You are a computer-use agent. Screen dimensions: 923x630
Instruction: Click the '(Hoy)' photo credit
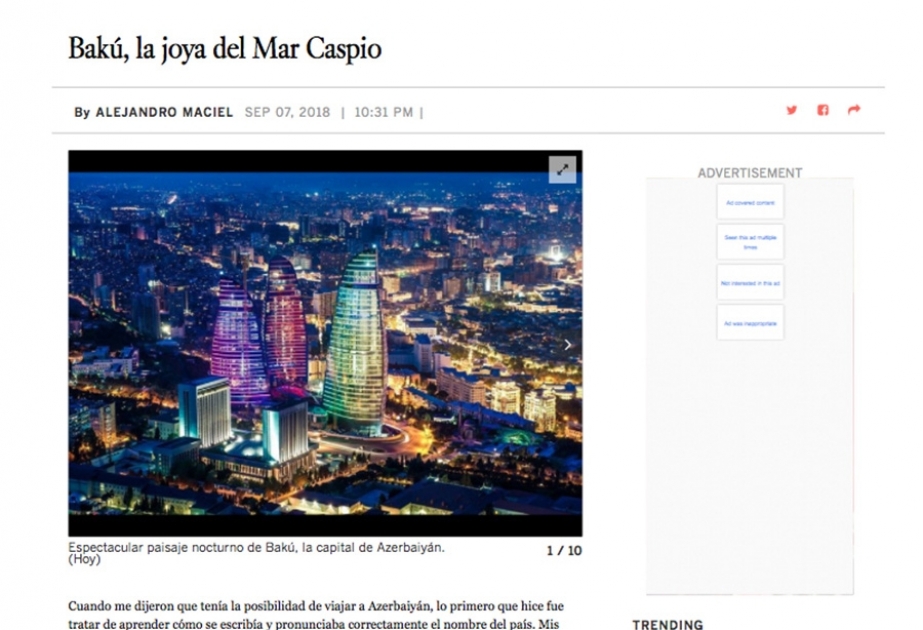pyautogui.click(x=84, y=559)
